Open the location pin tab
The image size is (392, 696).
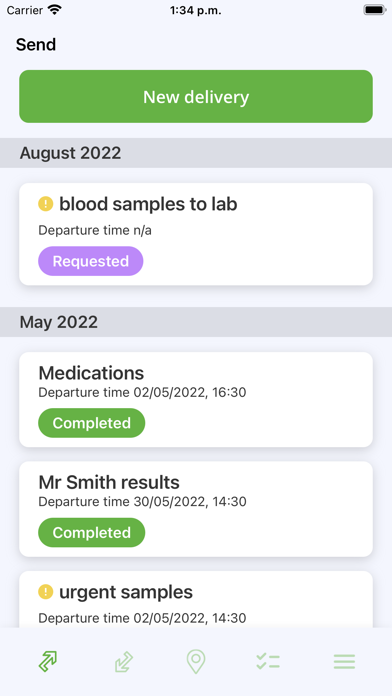pos(196,661)
